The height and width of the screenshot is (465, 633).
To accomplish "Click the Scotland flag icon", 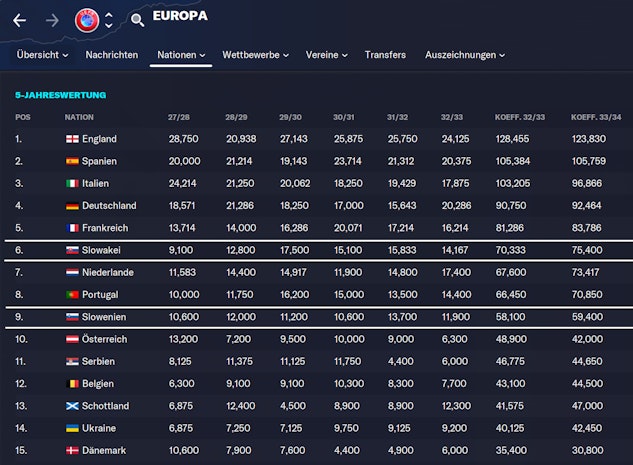I will tap(72, 406).
